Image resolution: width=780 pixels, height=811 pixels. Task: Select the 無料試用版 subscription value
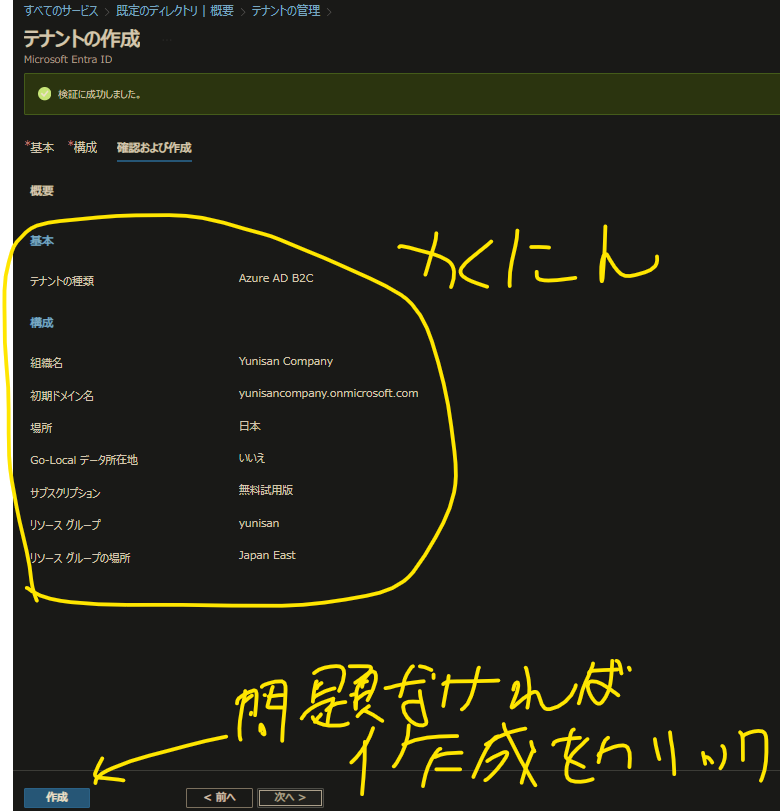(x=266, y=490)
